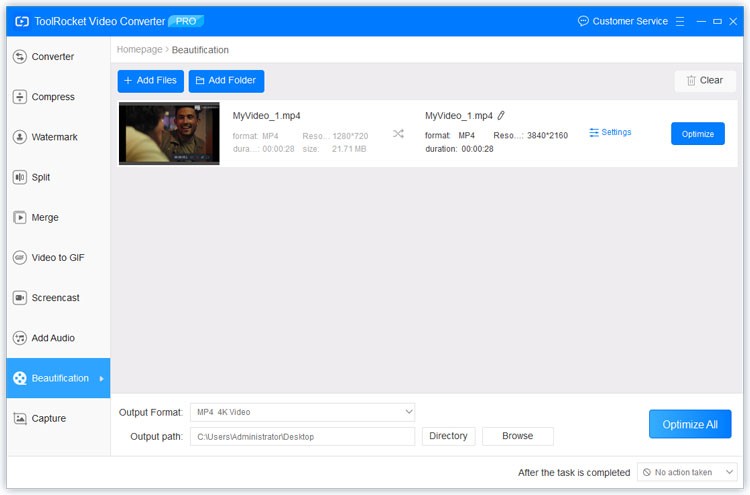The image size is (750, 495).
Task: Open the Converter sidebar icon
Action: coord(20,57)
